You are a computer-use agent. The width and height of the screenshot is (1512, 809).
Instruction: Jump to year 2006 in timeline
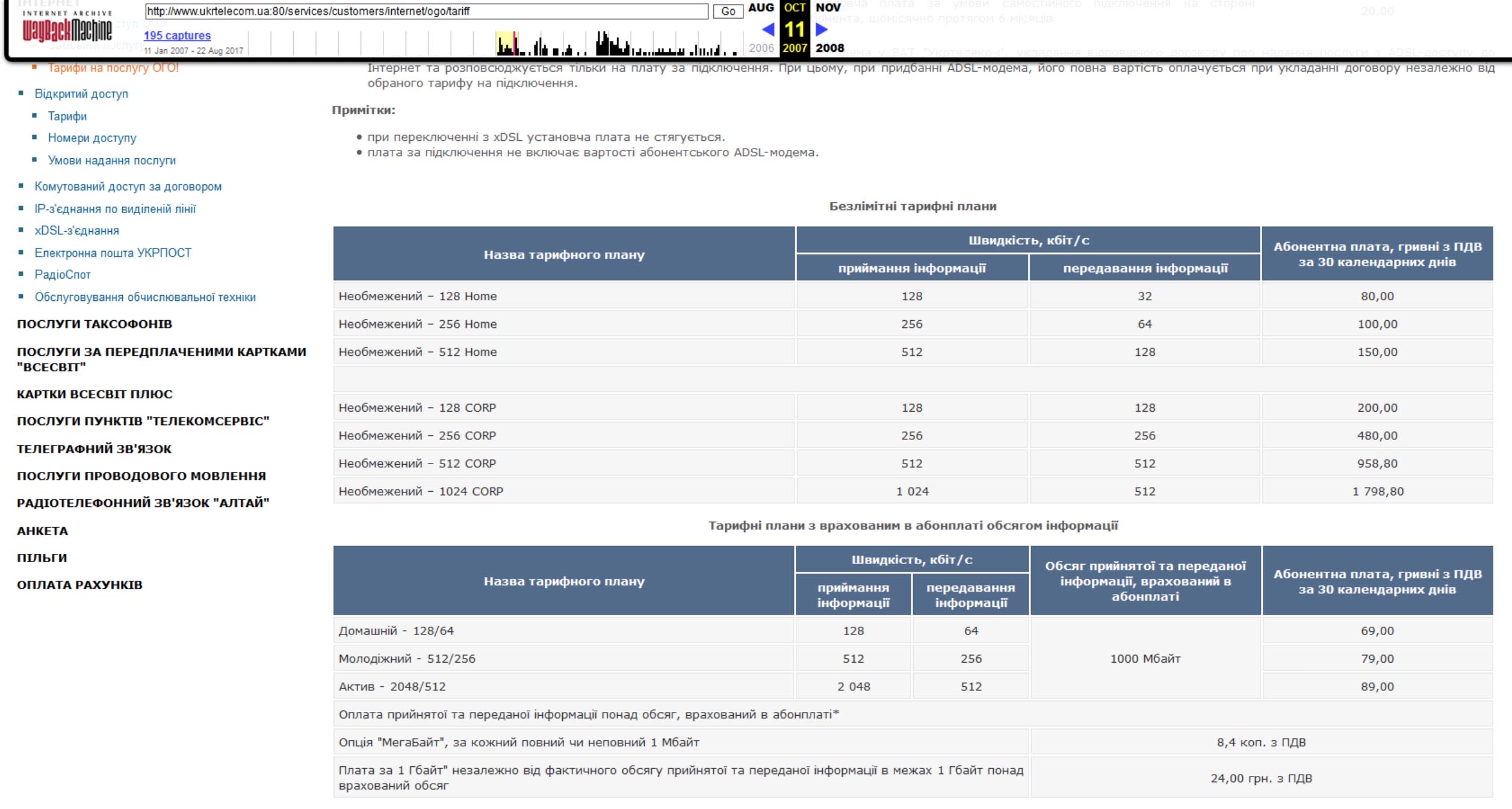pyautogui.click(x=761, y=48)
